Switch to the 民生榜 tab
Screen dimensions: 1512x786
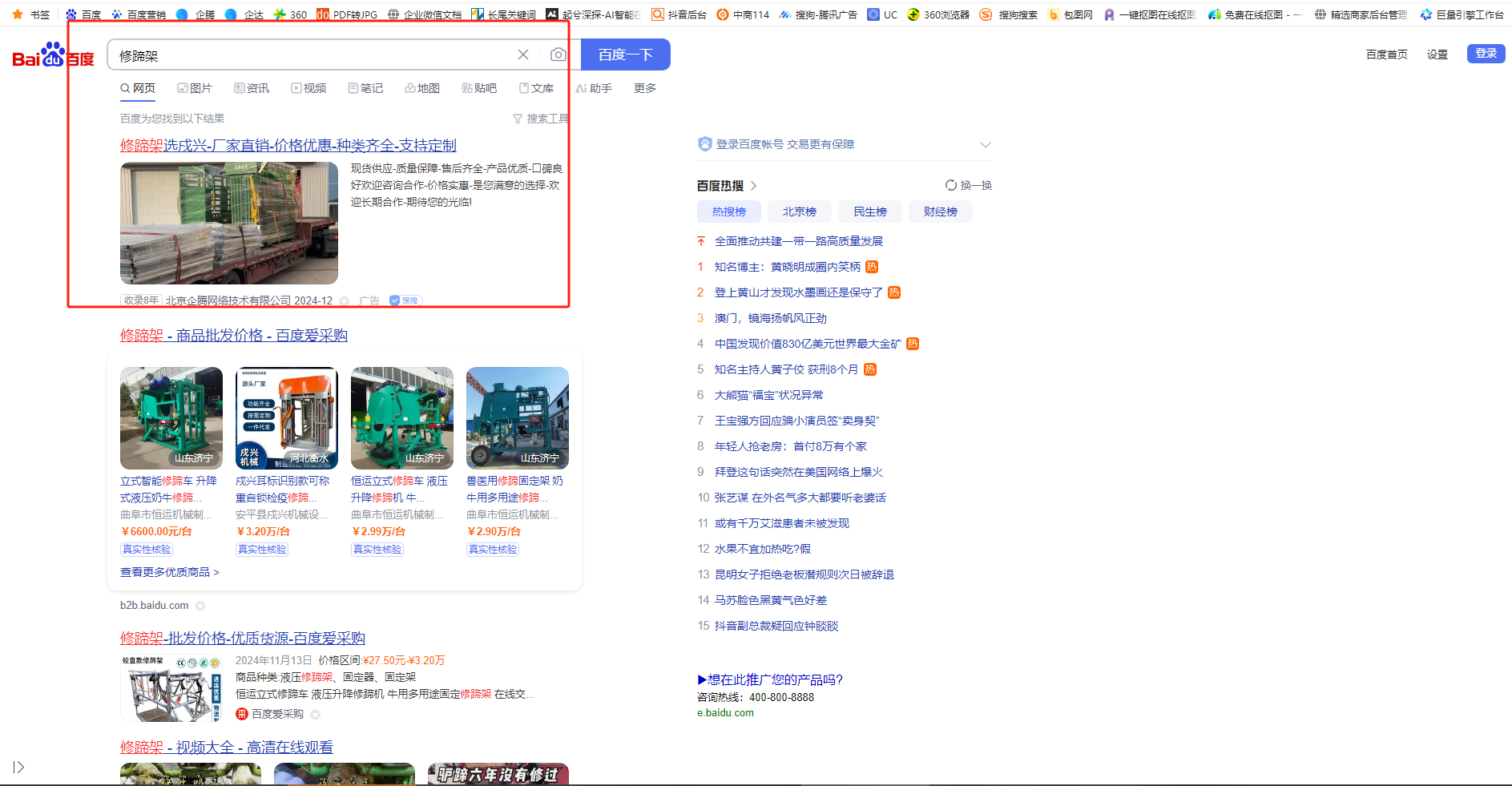(x=870, y=212)
